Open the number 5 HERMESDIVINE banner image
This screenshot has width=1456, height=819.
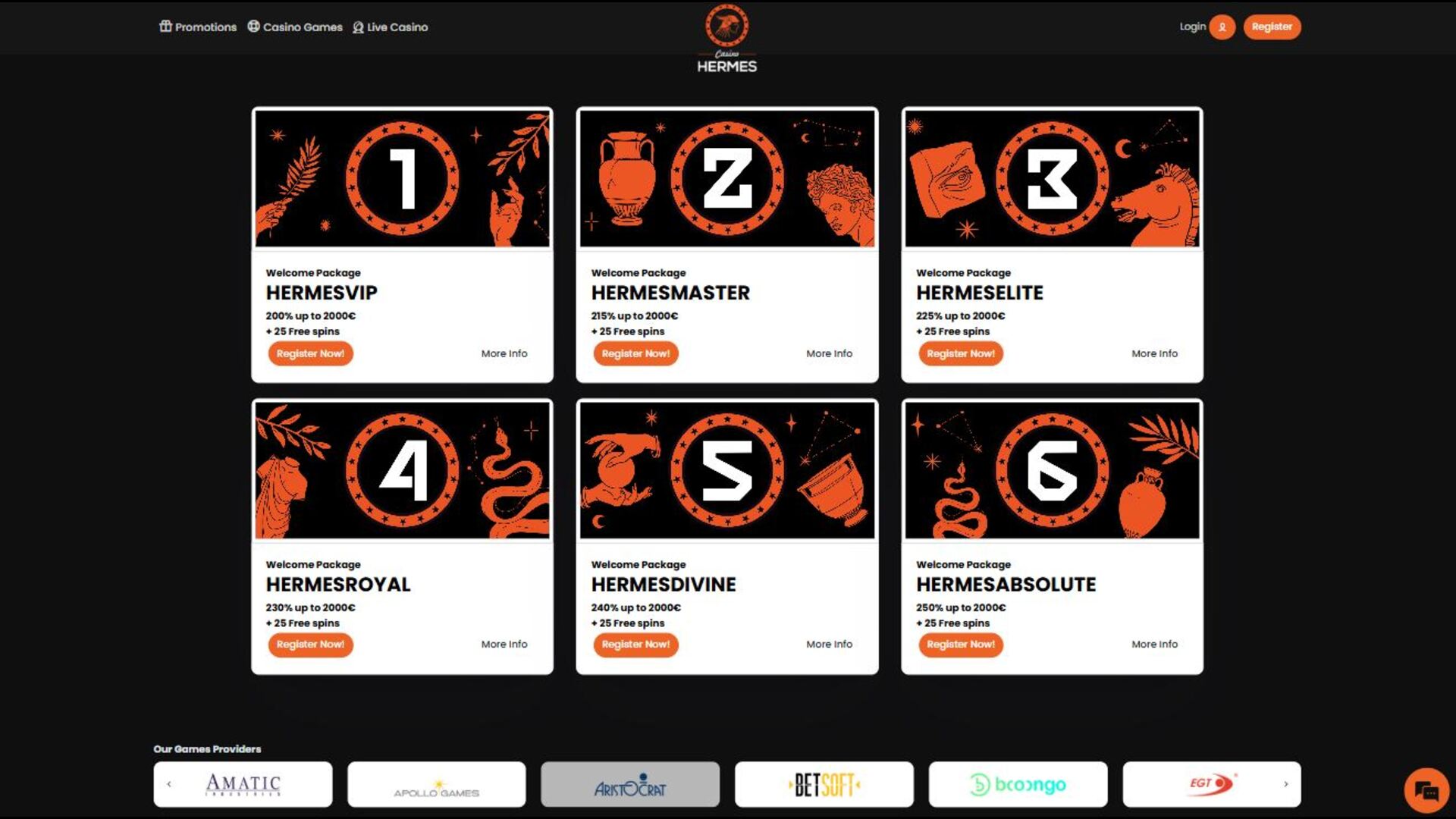(727, 470)
